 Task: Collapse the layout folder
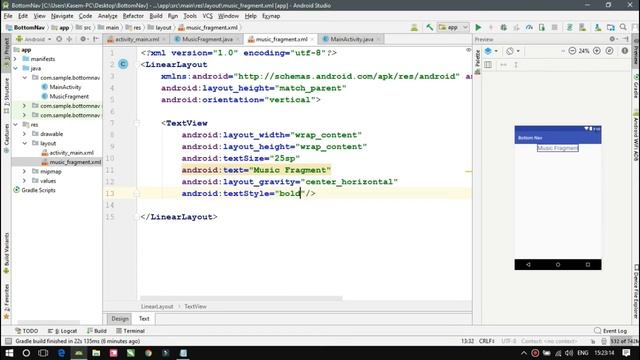(24, 143)
